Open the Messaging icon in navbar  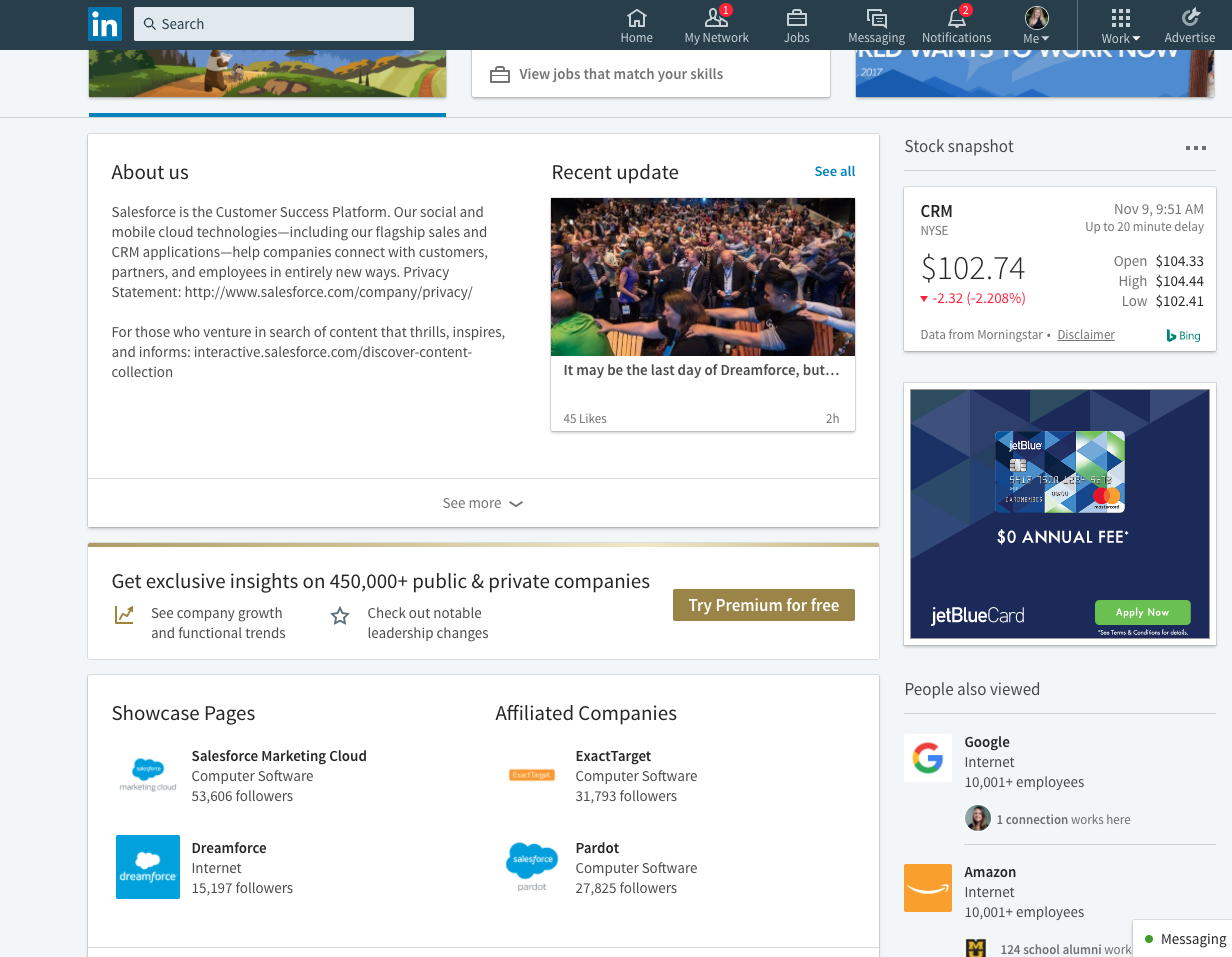coord(876,18)
